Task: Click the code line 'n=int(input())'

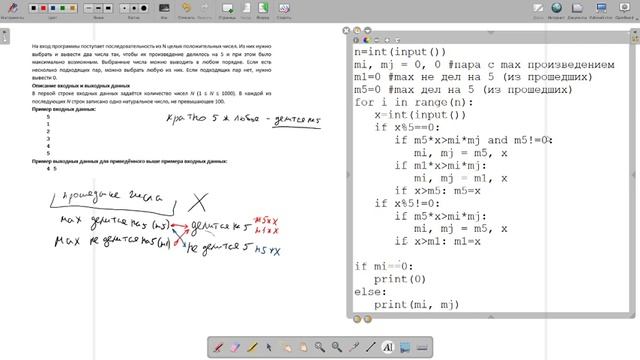Action: click(x=400, y=52)
